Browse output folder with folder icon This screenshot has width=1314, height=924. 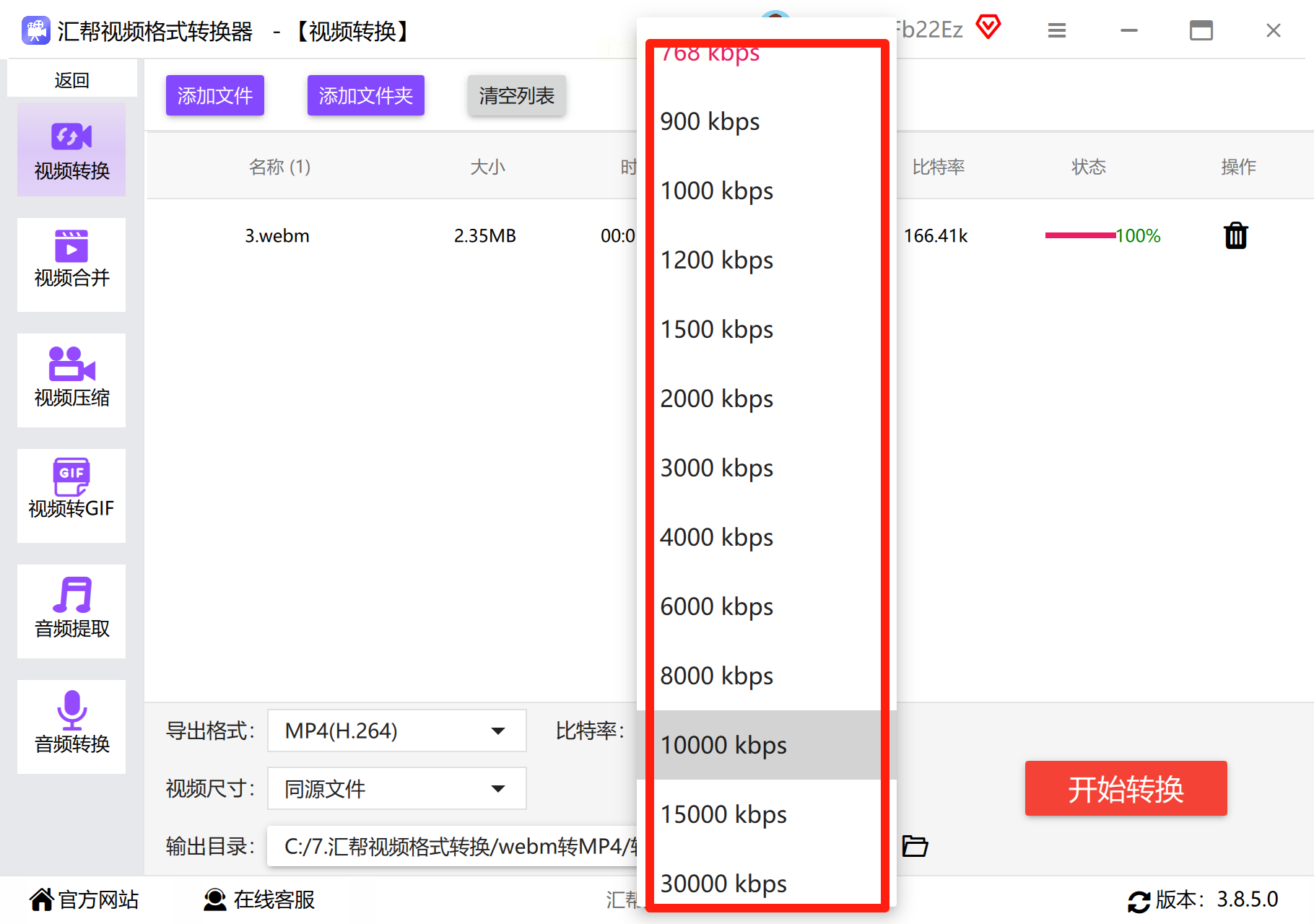(x=915, y=845)
